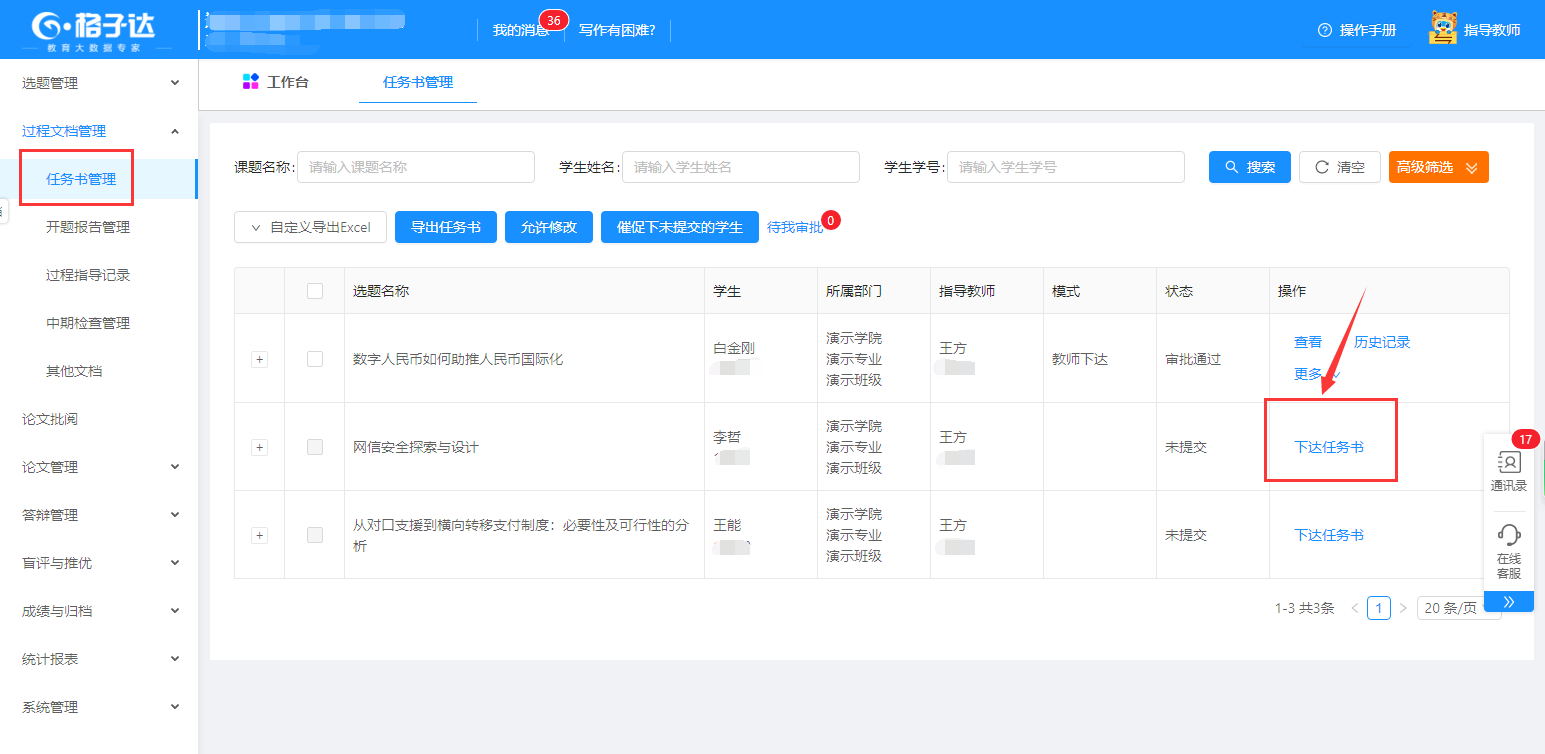Click the 指导教师 tiger avatar
This screenshot has height=754, width=1545.
coord(1443,29)
